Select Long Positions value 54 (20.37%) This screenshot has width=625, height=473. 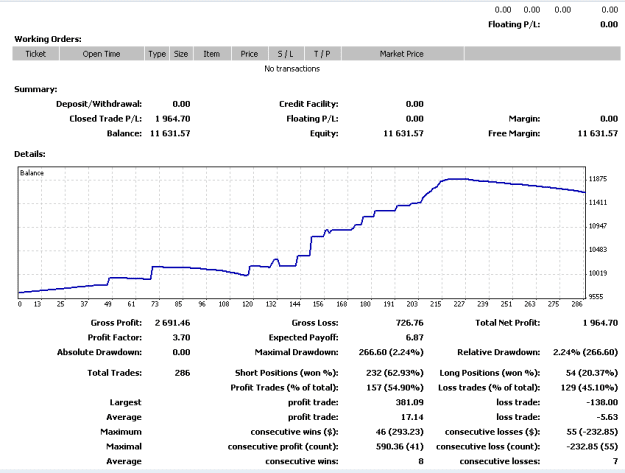pyautogui.click(x=592, y=373)
